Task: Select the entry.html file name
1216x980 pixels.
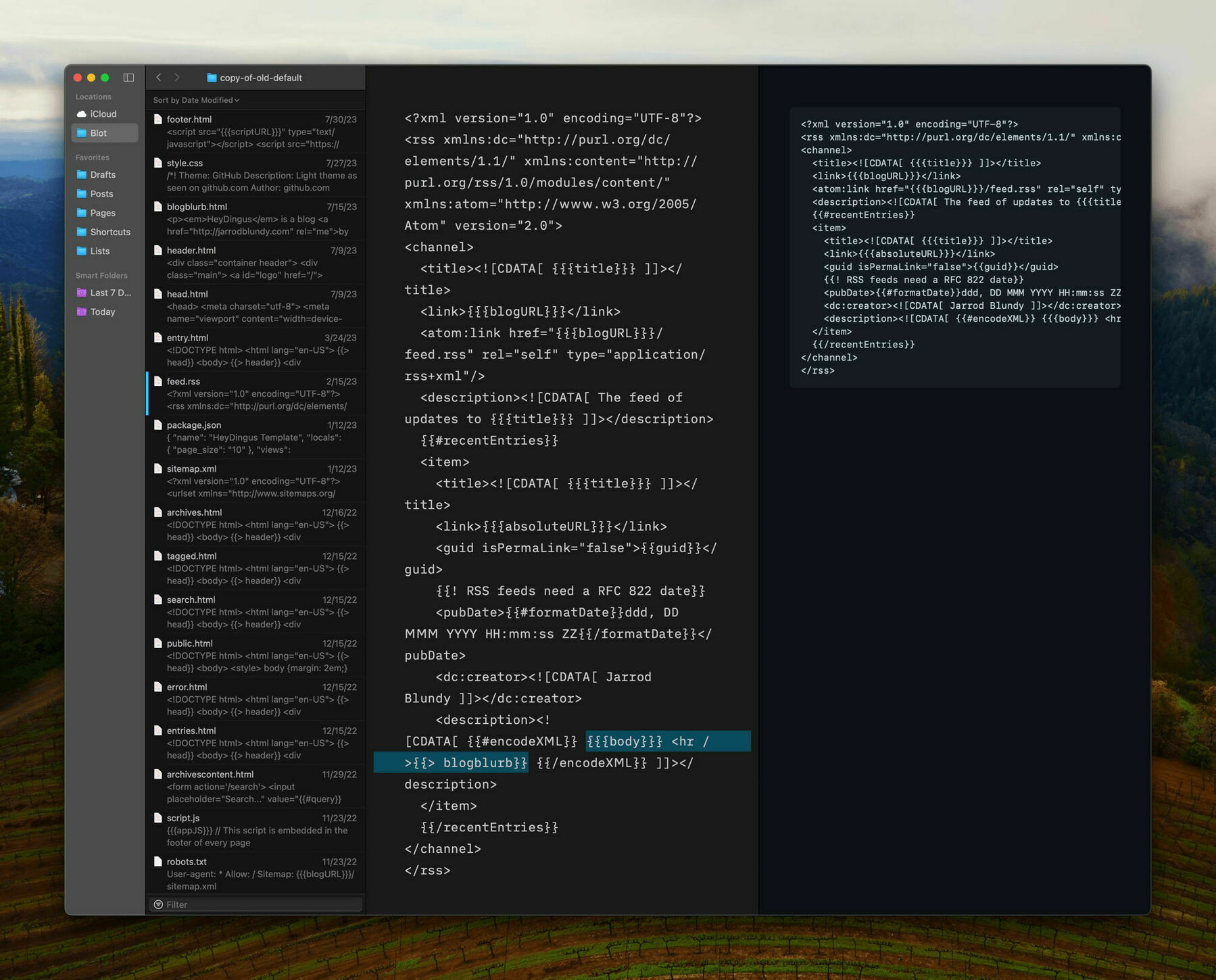Action: pos(187,338)
